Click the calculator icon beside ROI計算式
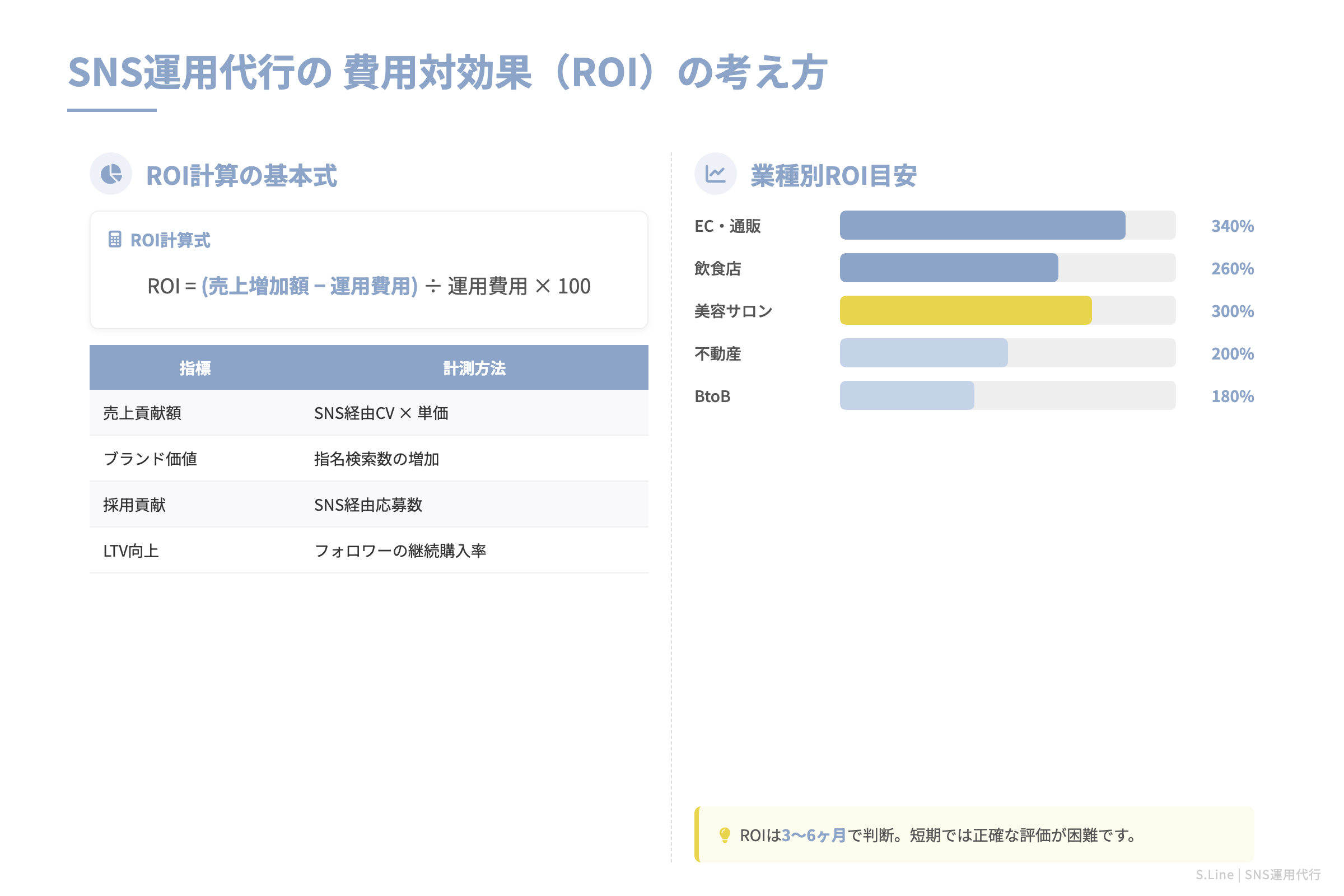Image resolution: width=1344 pixels, height=896 pixels. (116, 240)
